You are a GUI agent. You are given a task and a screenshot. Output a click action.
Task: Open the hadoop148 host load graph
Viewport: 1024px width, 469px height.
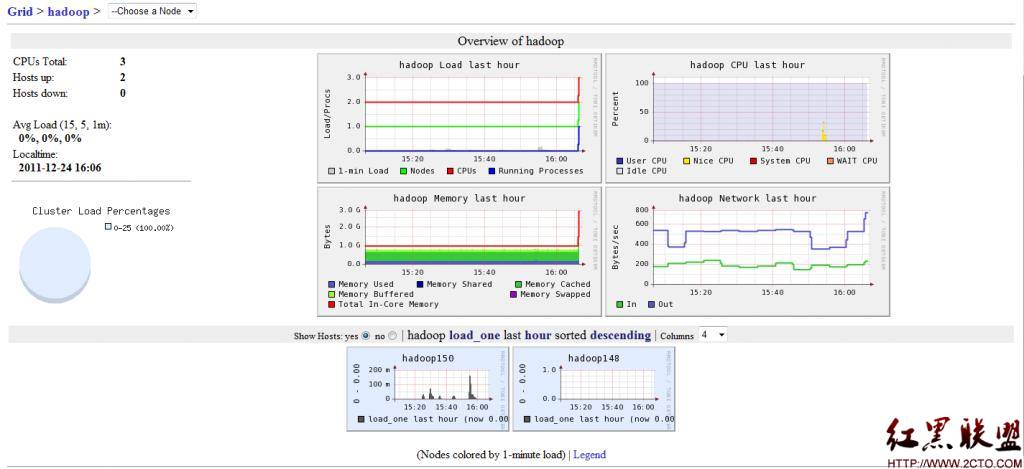coord(594,389)
